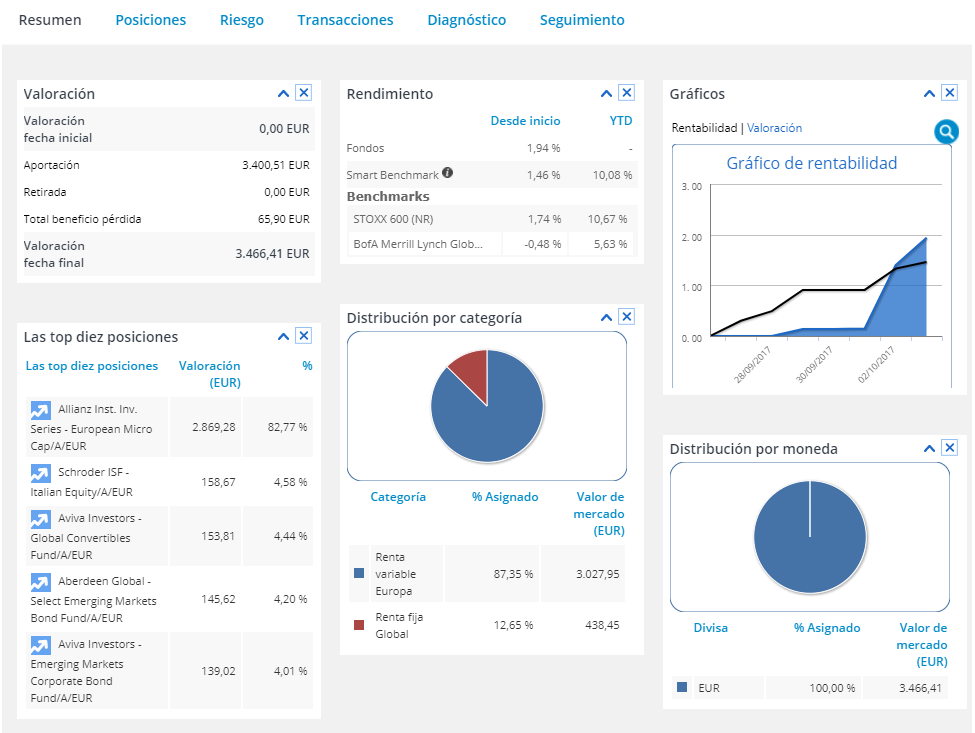
Task: Collapse the Gráficos panel
Action: pyautogui.click(x=929, y=94)
